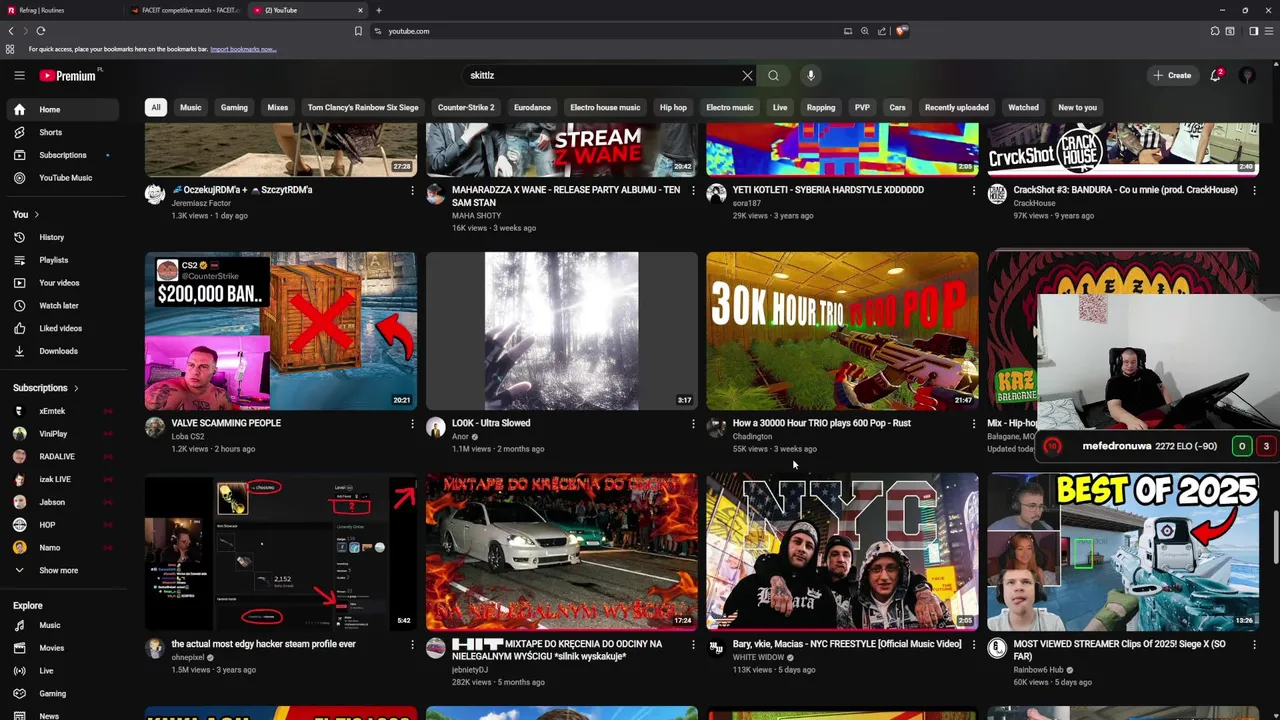Open title 'the actual most edgy hacker steam profile ever'

[263, 644]
